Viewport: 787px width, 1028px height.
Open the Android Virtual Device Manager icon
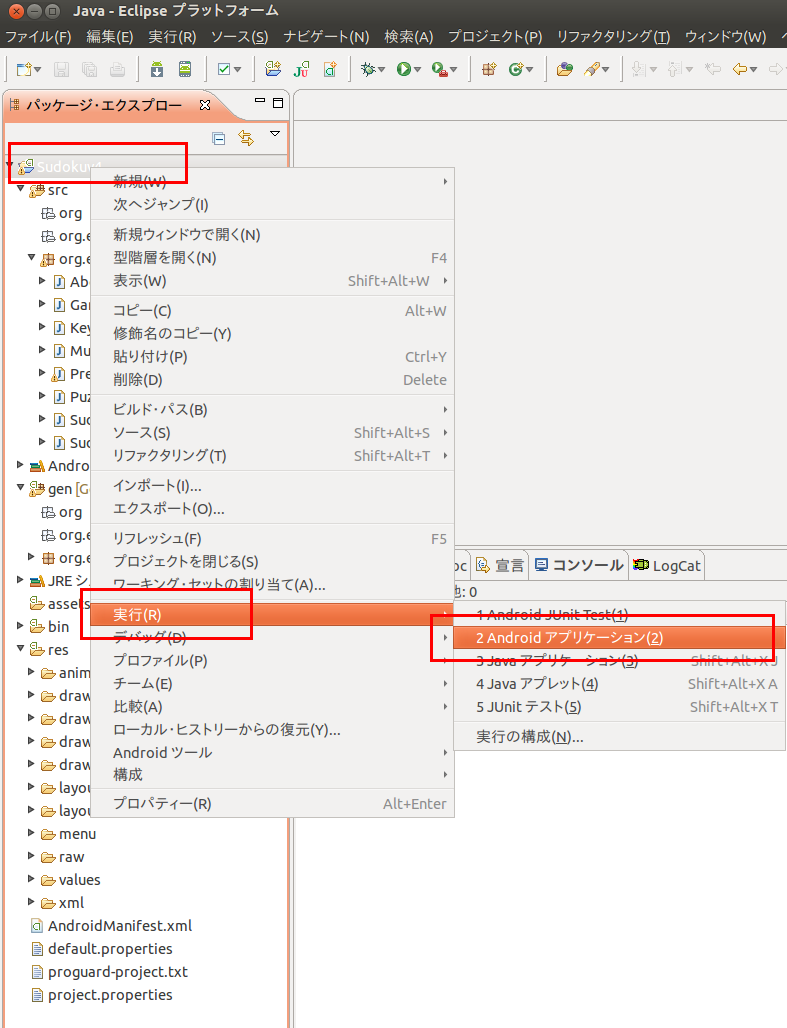click(185, 69)
